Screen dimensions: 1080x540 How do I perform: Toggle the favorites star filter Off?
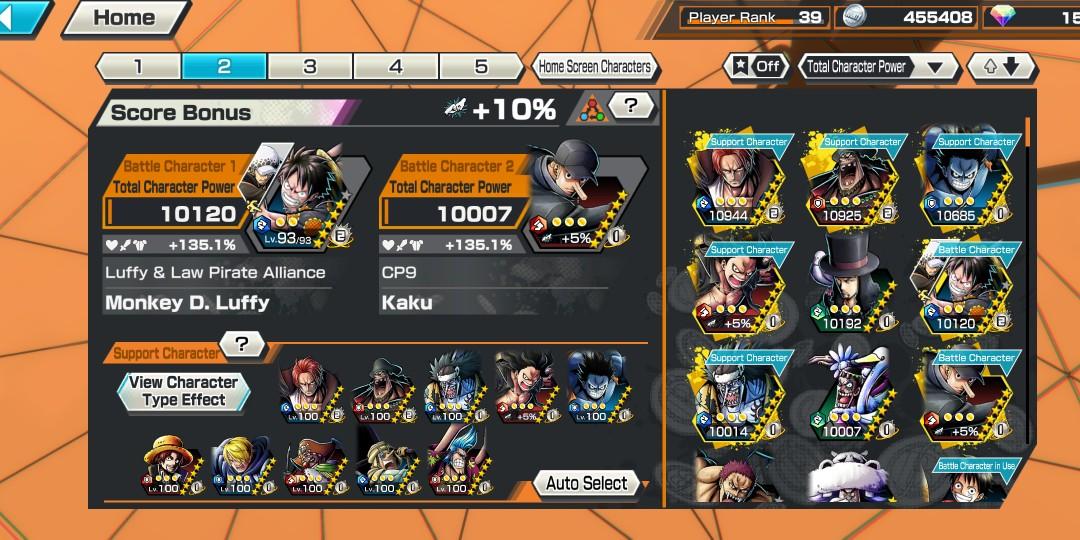click(756, 67)
